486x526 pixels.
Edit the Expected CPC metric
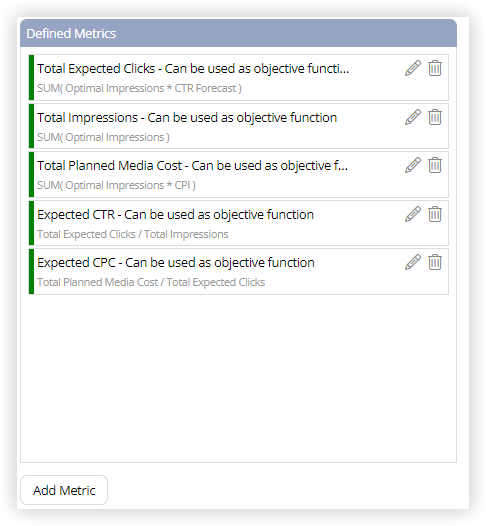pos(413,262)
